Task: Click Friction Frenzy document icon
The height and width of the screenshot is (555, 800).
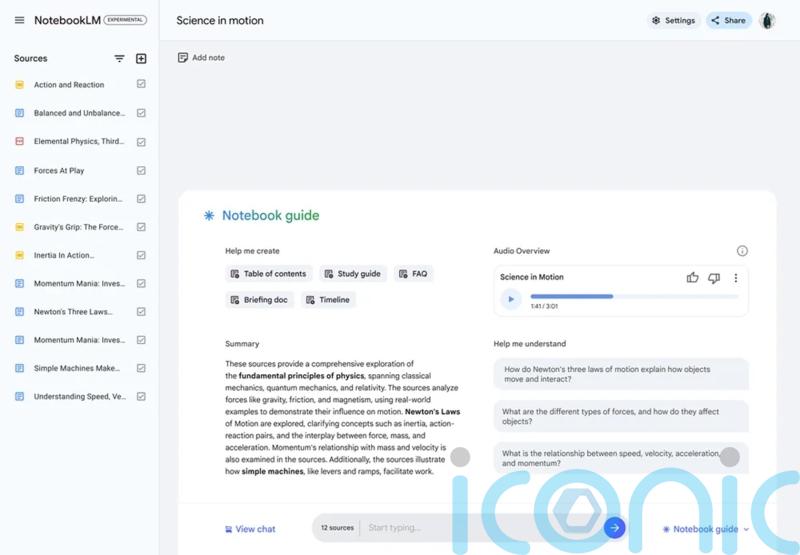Action: 19,199
